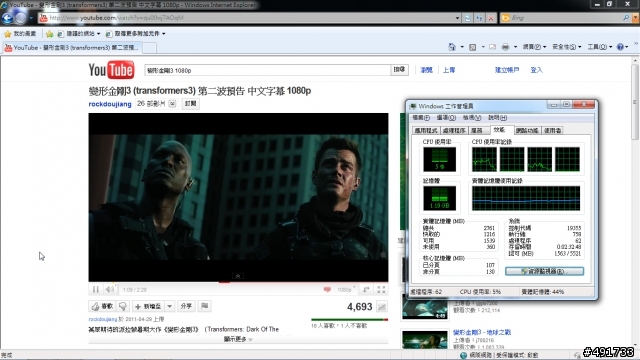This screenshot has width=640, height=360.
Task: Flag the video with the flag icon
Action: (x=204, y=306)
